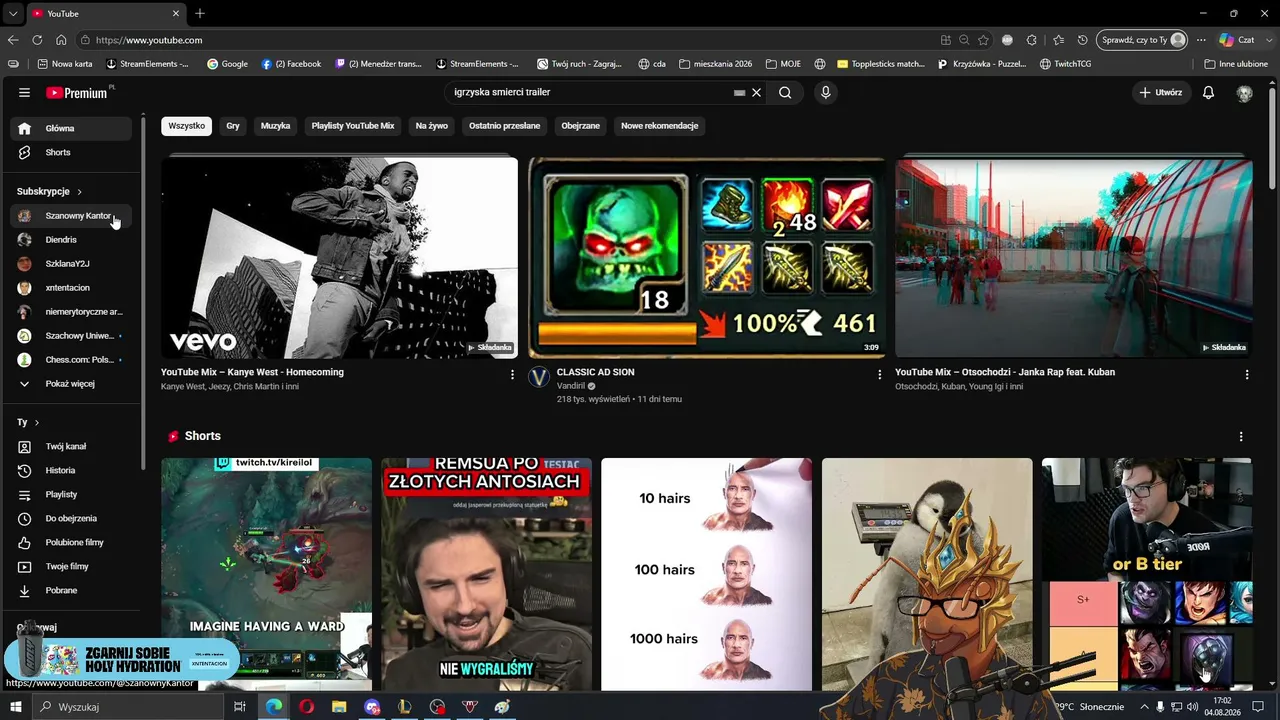Image resolution: width=1280 pixels, height=720 pixels.
Task: Open the Shorts section options menu
Action: pos(1241,436)
